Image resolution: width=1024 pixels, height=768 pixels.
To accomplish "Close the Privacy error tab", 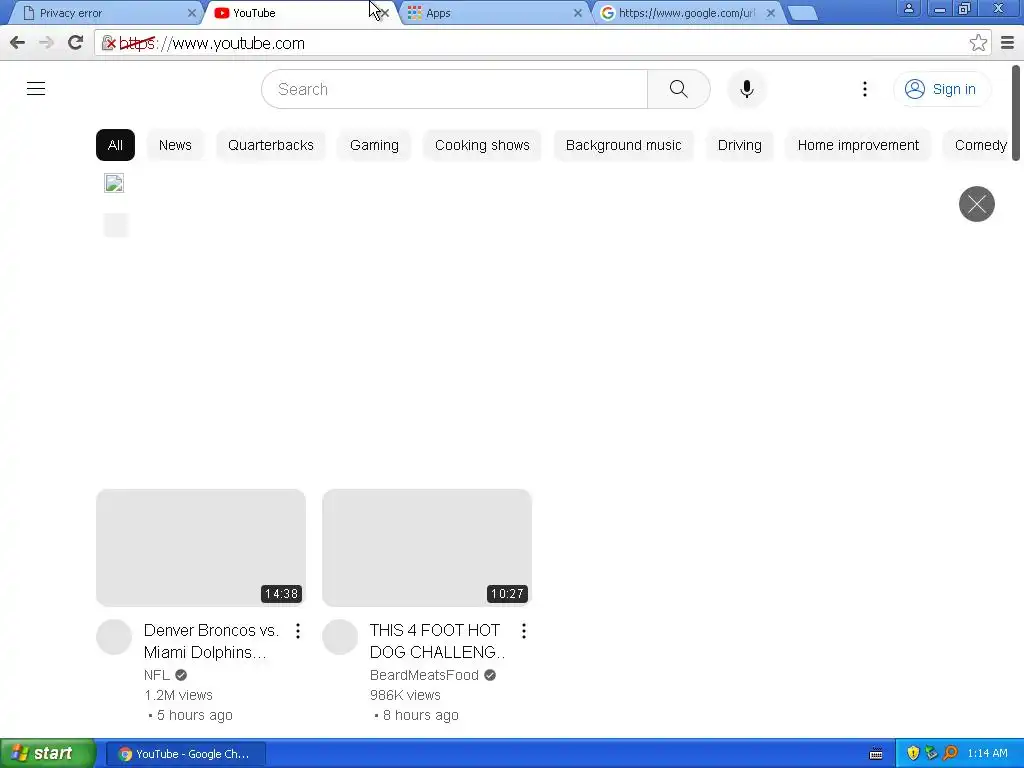I will [191, 13].
